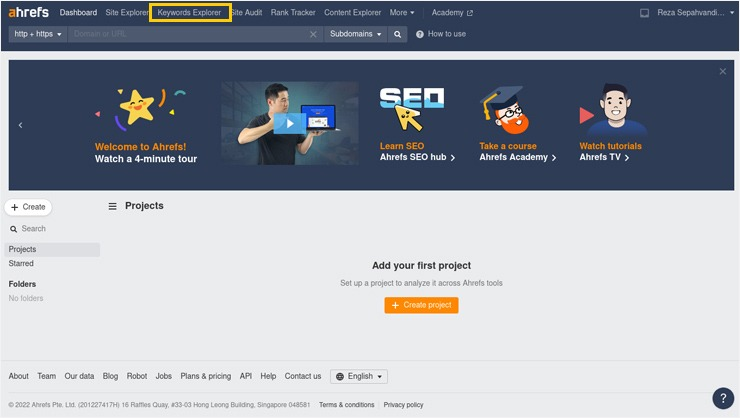Image resolution: width=740 pixels, height=418 pixels.
Task: Open Watch a 4-minute tour
Action: pyautogui.click(x=146, y=159)
